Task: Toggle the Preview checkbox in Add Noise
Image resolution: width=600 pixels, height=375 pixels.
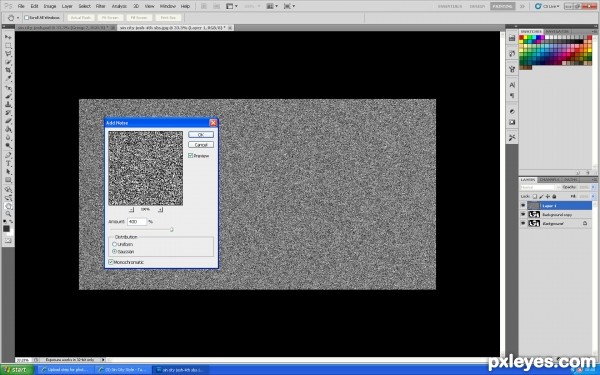Action: [x=190, y=156]
